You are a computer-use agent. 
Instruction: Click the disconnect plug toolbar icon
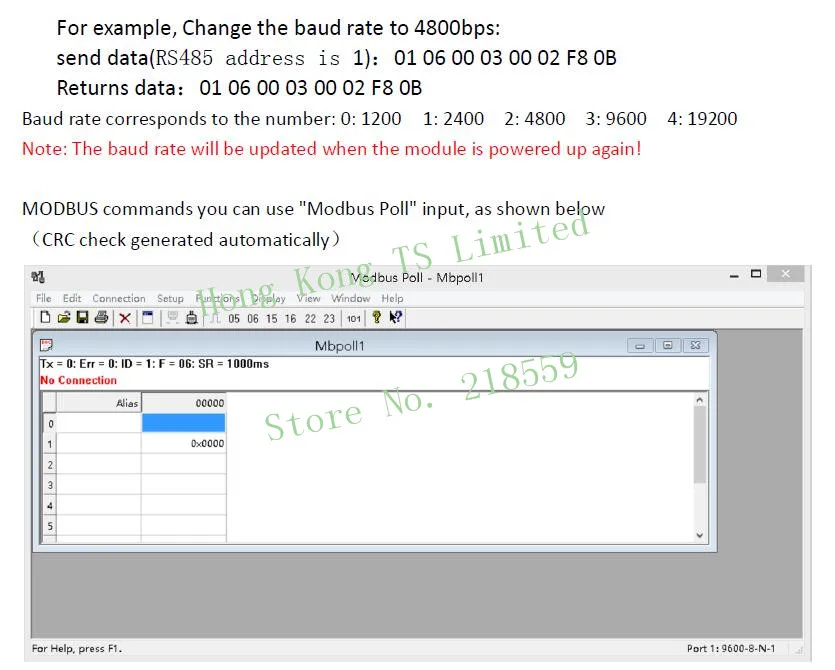[x=192, y=318]
